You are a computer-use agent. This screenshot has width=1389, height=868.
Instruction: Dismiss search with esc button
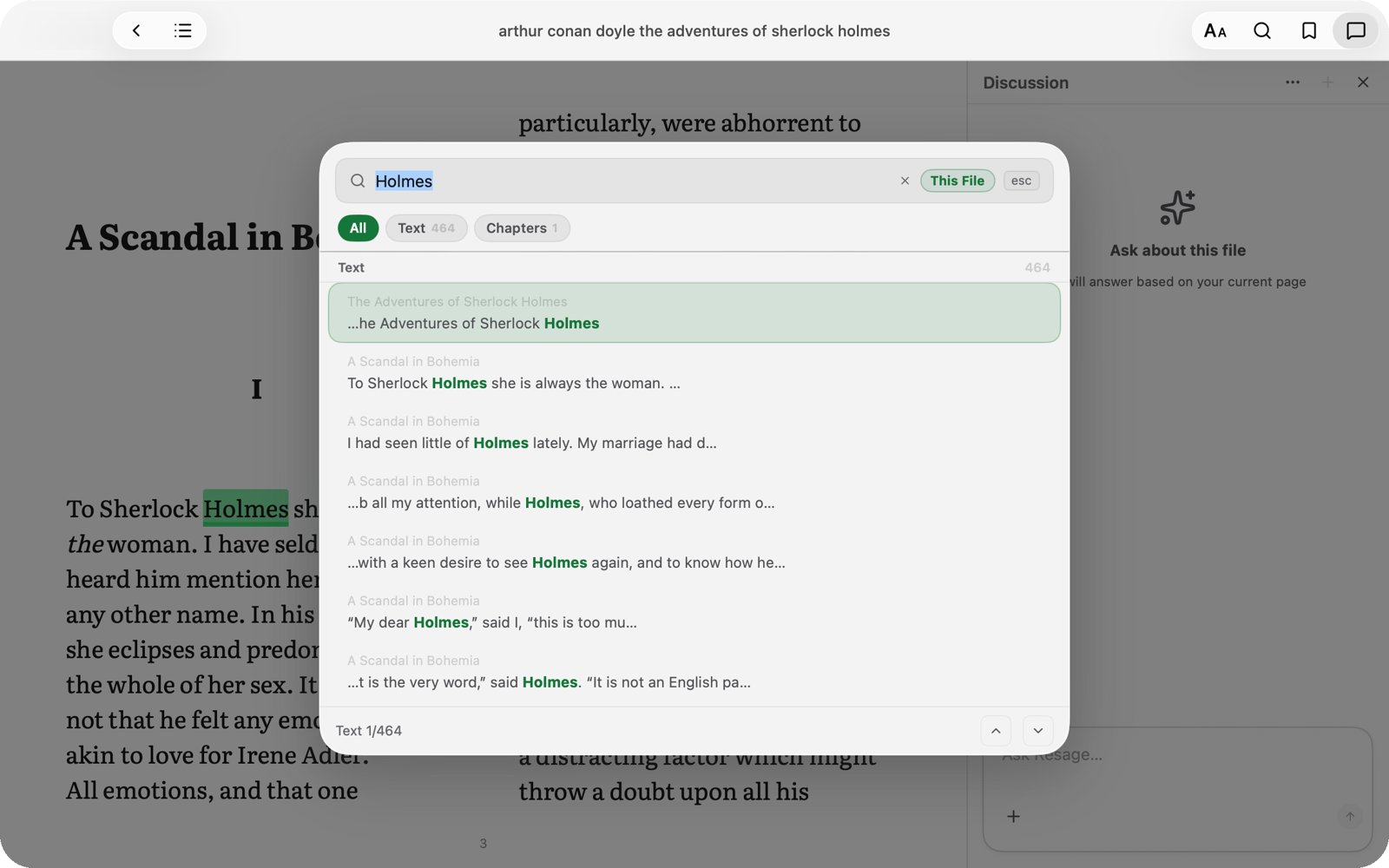[x=1021, y=181]
